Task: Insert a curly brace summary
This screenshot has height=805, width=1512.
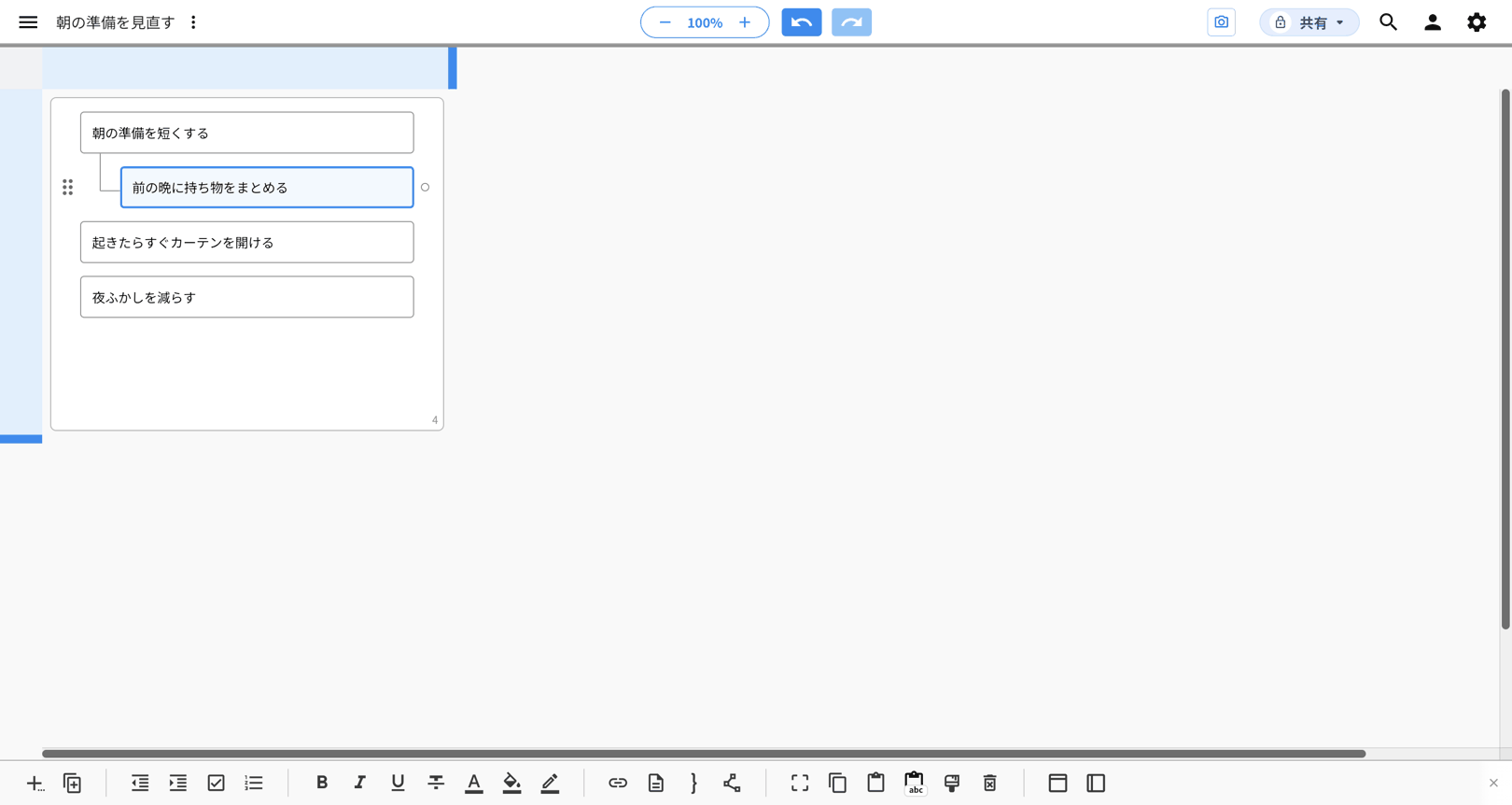Action: [693, 783]
